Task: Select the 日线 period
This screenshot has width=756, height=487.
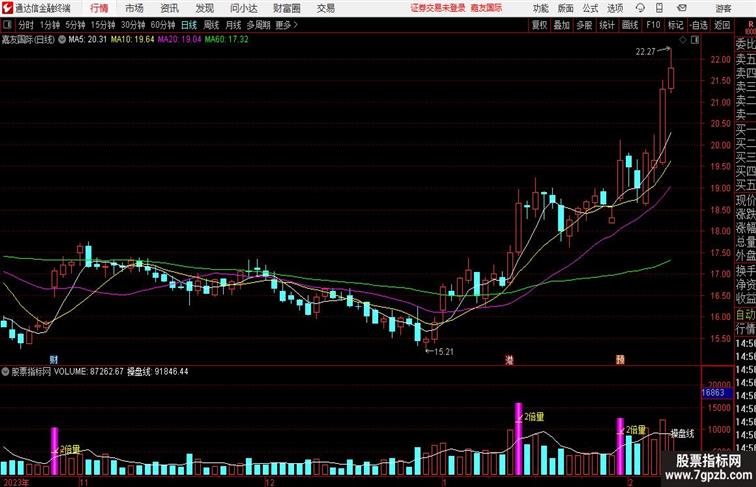Action: tap(189, 25)
